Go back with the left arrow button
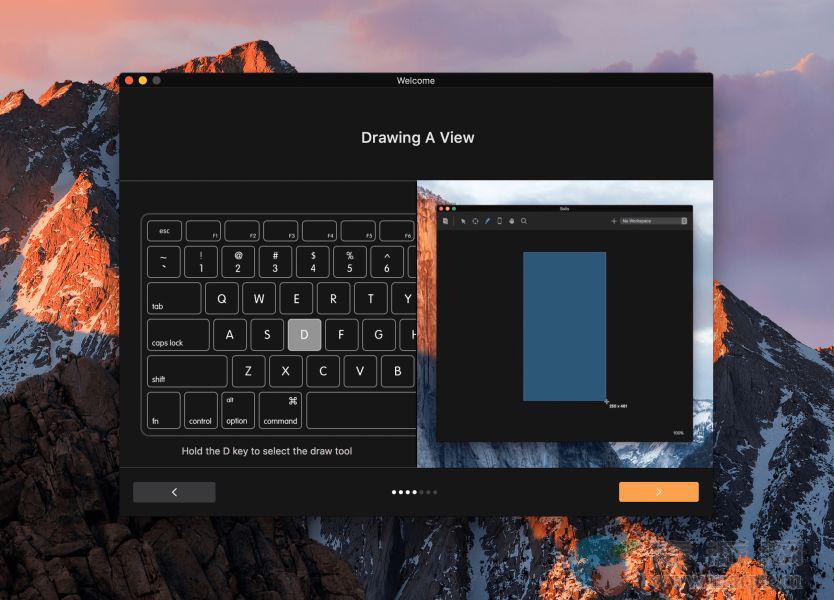 click(x=174, y=492)
